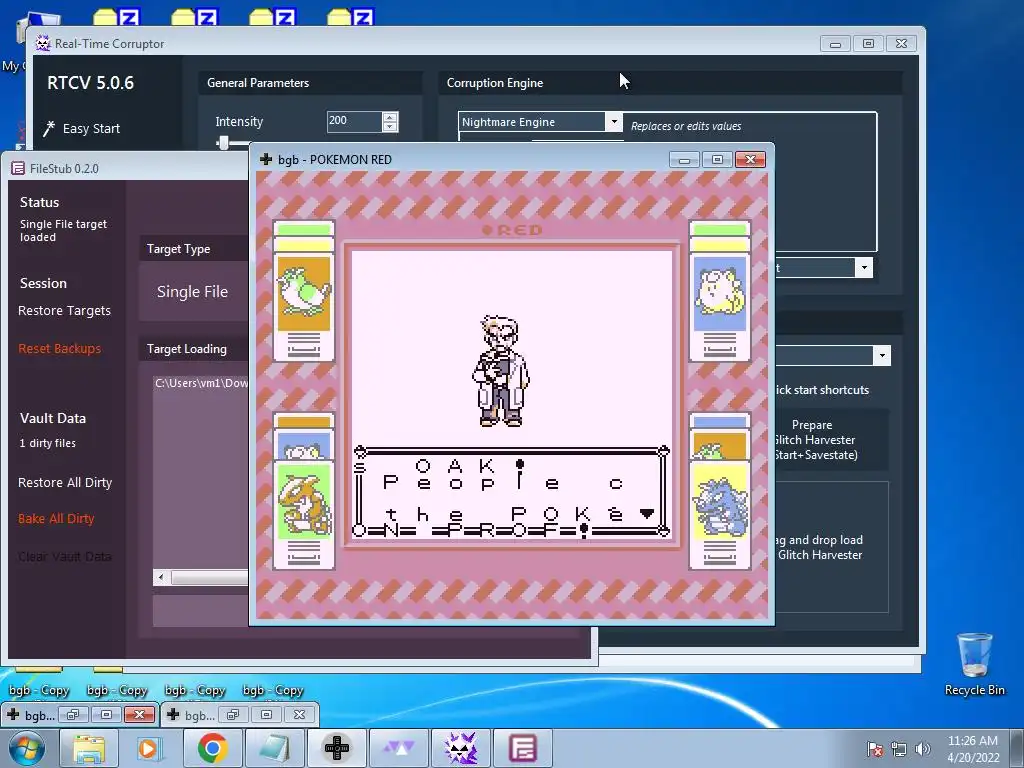Viewport: 1024px width, 768px height.
Task: Decrease the Intensity value with the down arrow
Action: point(390,126)
